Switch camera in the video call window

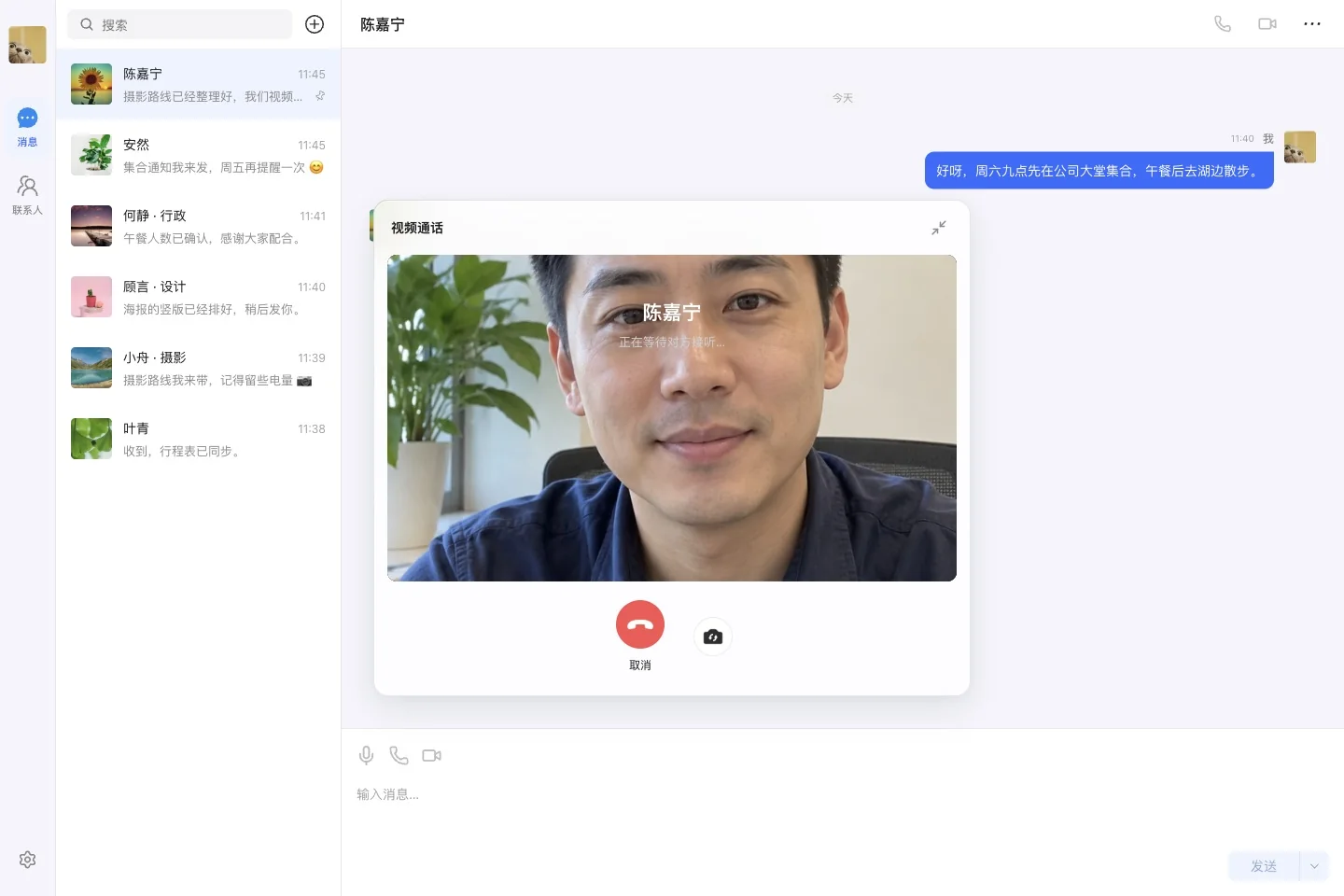click(713, 637)
